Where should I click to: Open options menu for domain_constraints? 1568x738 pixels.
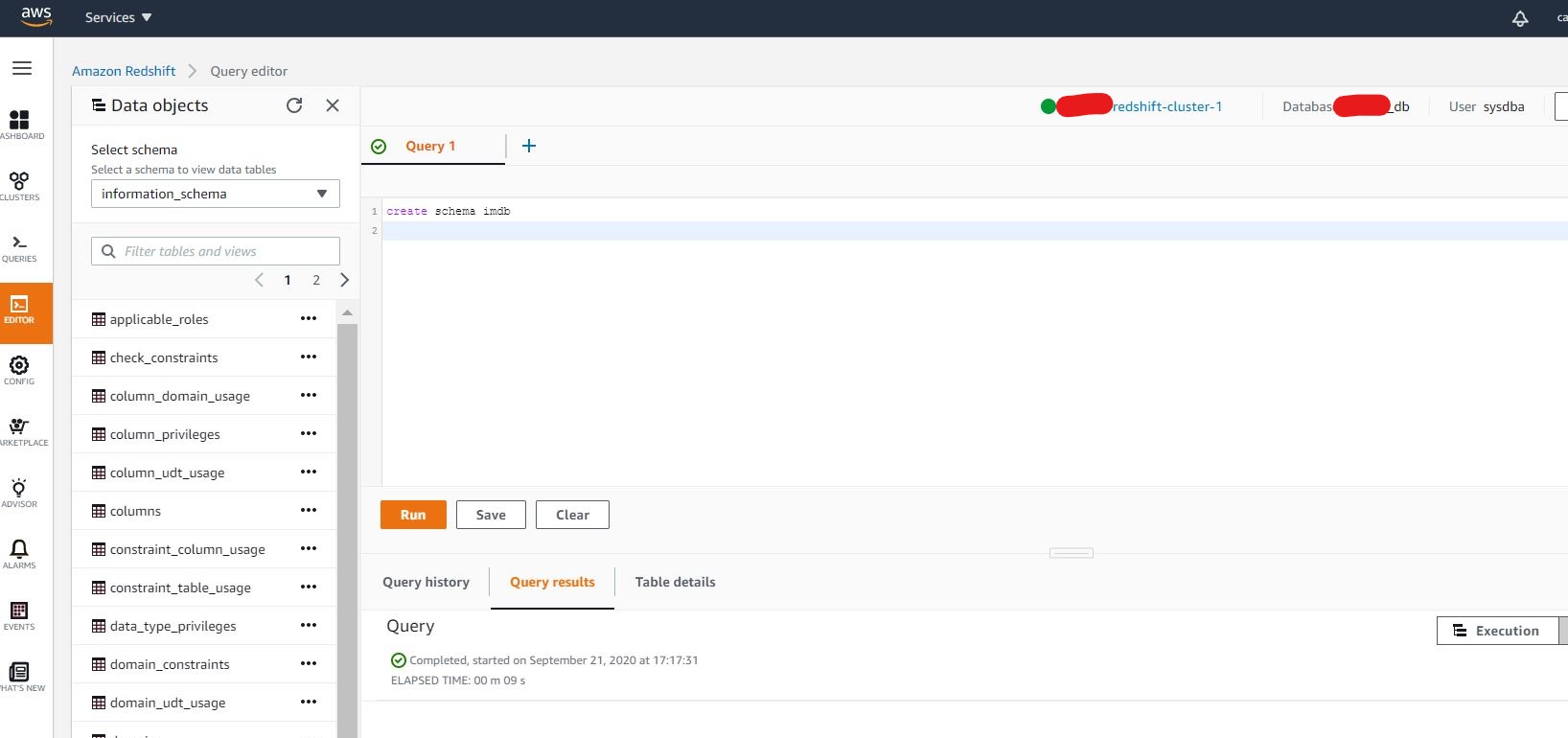(309, 663)
